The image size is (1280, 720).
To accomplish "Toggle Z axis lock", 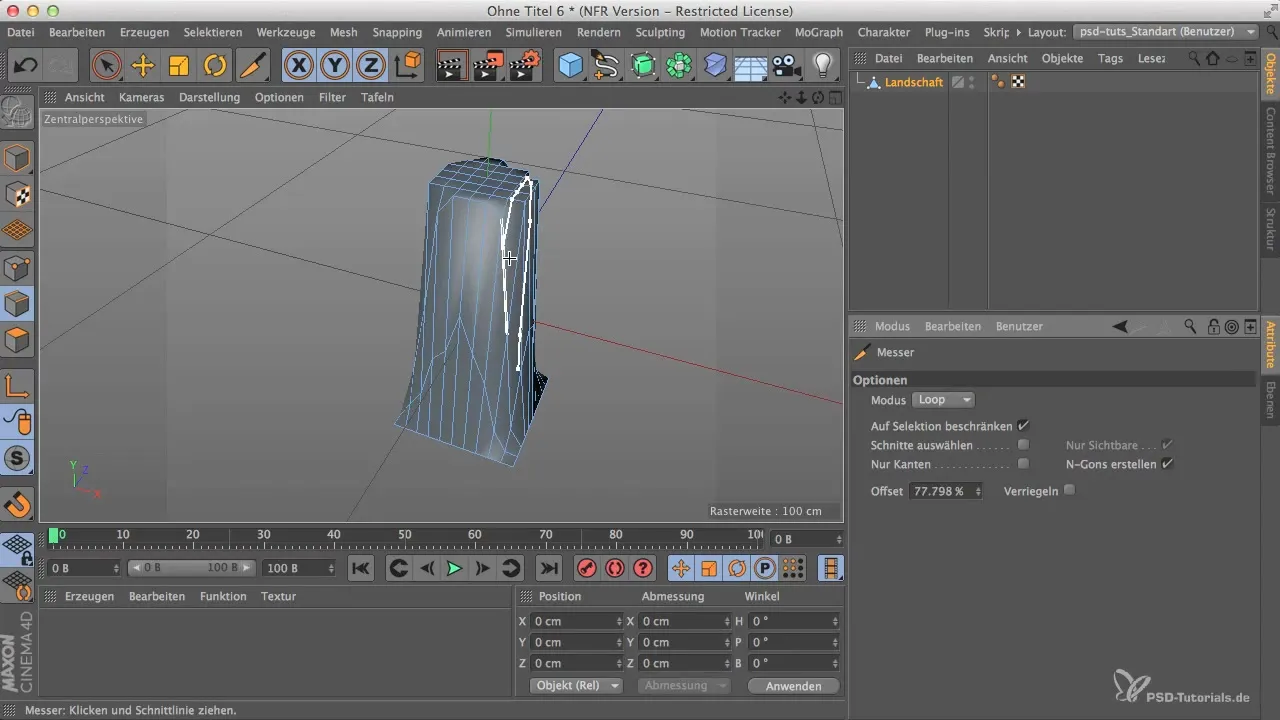I will pos(371,66).
